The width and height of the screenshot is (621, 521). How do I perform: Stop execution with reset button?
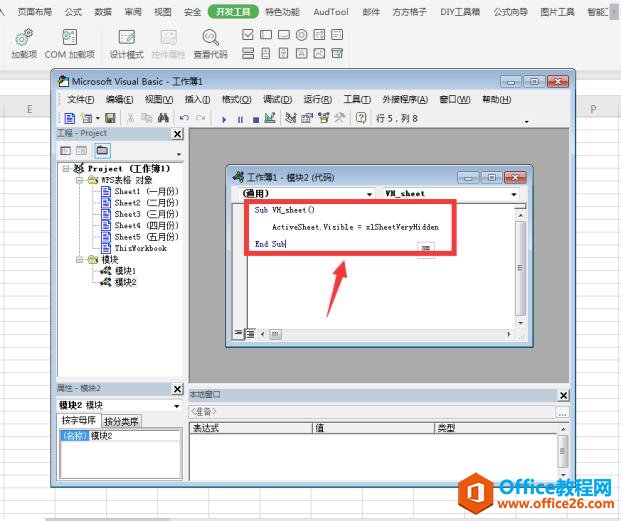pyautogui.click(x=256, y=119)
